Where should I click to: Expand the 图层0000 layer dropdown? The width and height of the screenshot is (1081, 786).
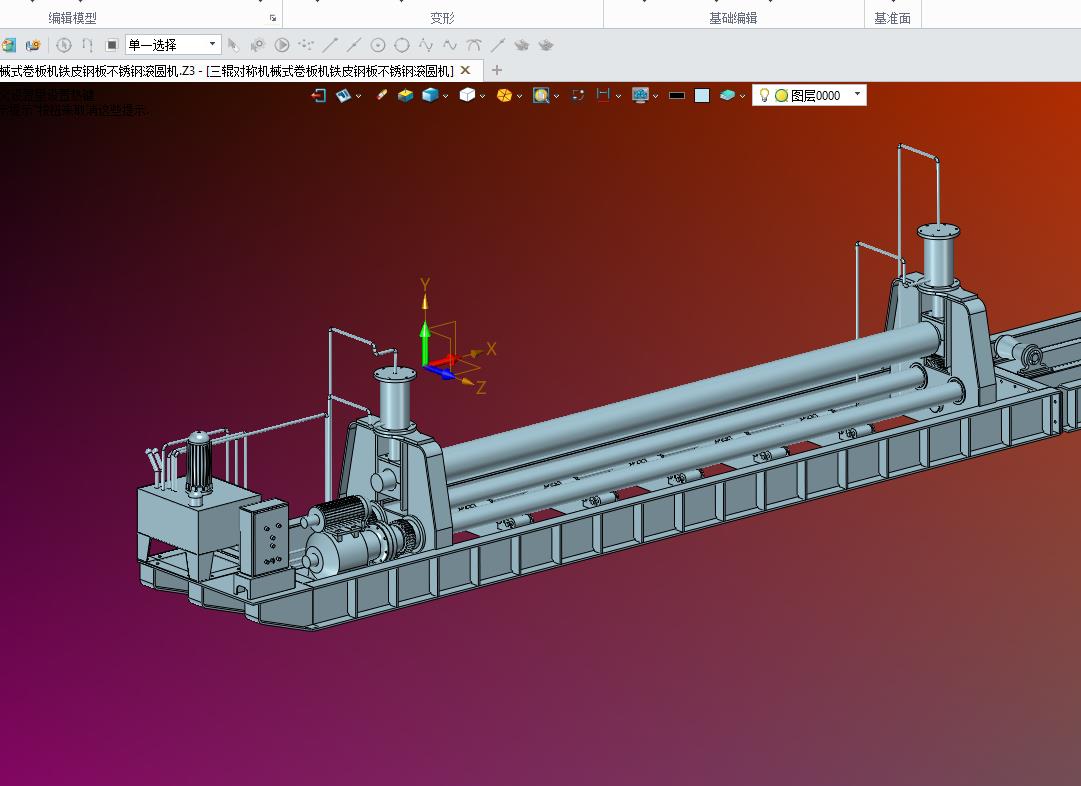857,94
